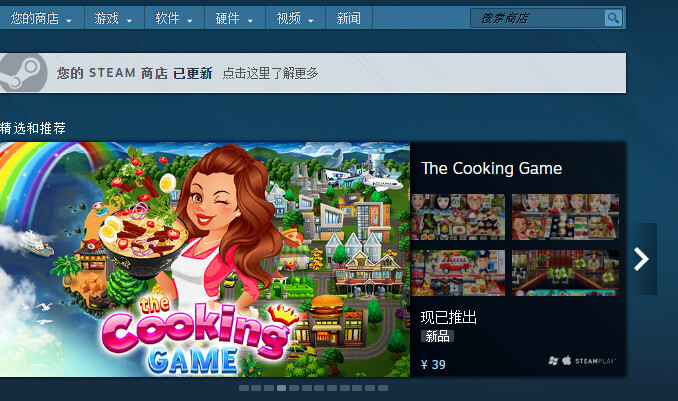This screenshot has height=401, width=678.
Task: Click 点击这里了解更多 link
Action: pos(270,73)
